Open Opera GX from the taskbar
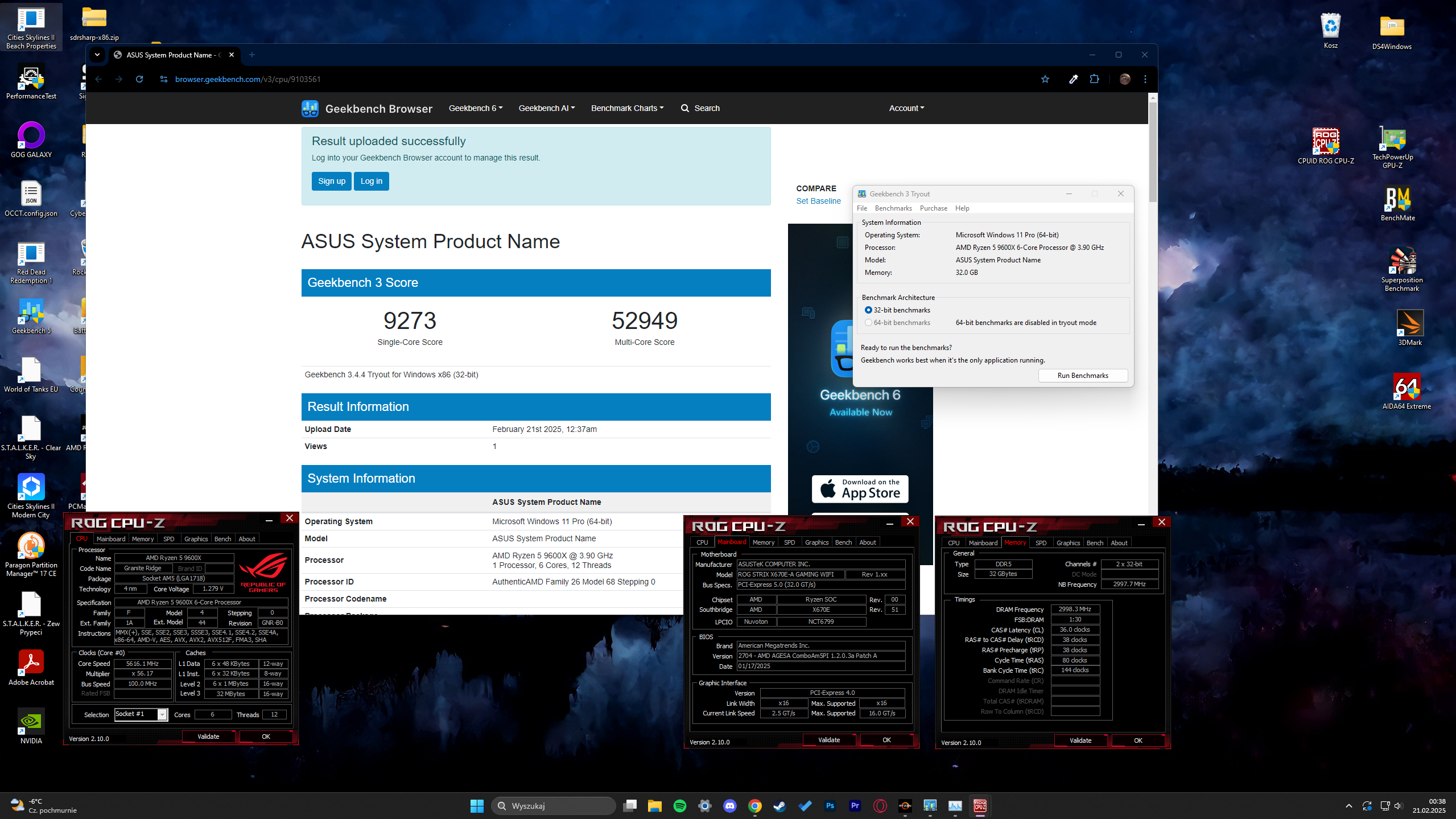 (880, 805)
